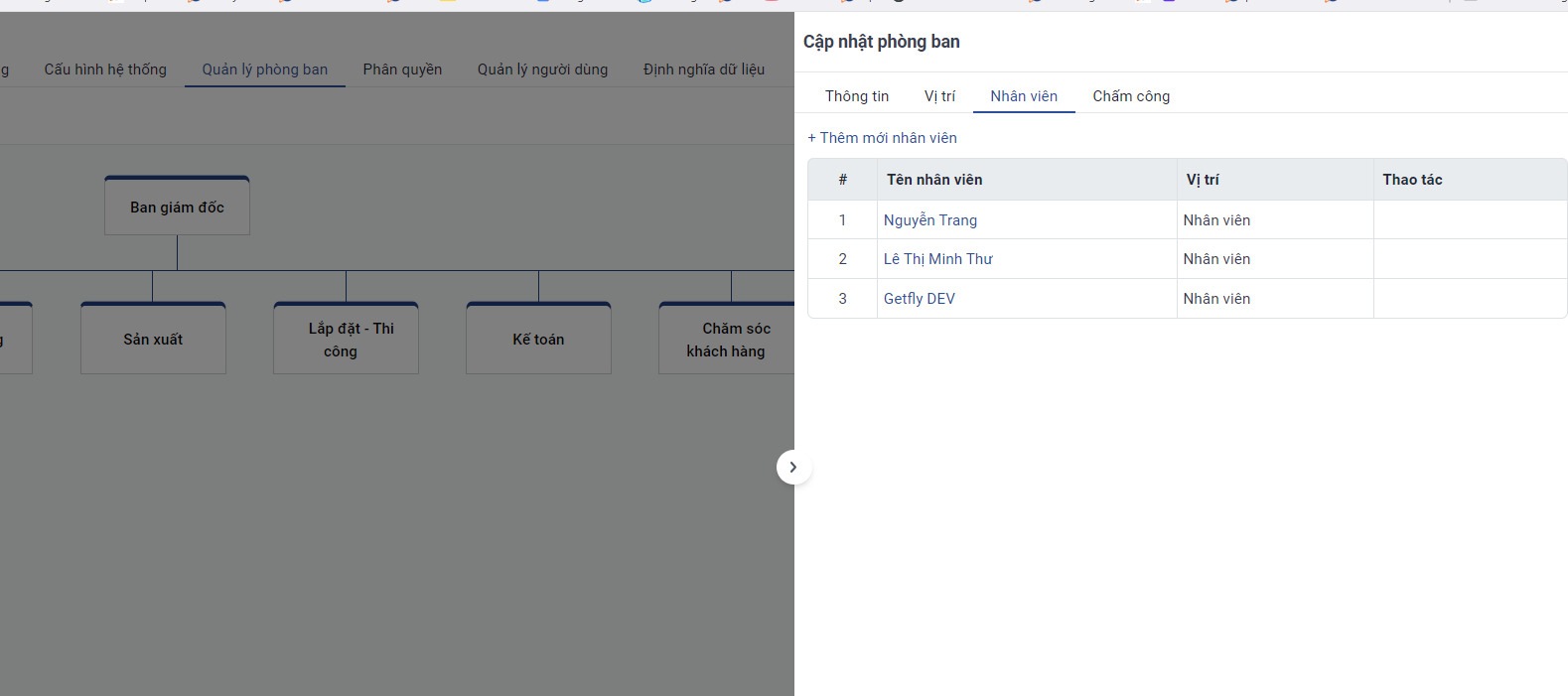
Task: Select the Kế toán department node
Action: click(x=538, y=340)
